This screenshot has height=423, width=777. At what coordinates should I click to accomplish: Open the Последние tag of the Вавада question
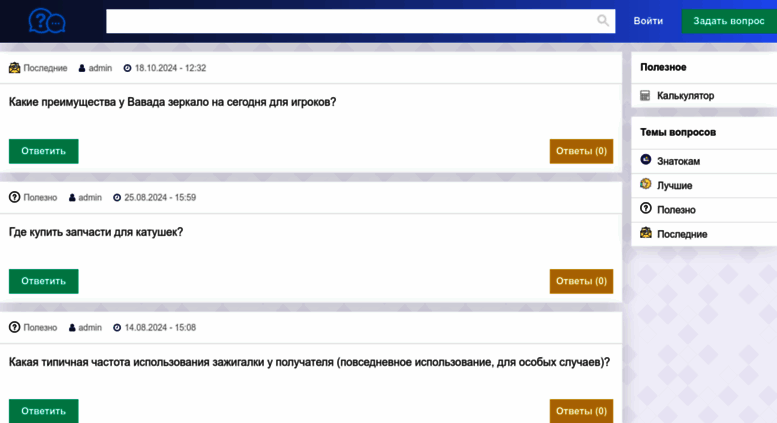[x=45, y=68]
